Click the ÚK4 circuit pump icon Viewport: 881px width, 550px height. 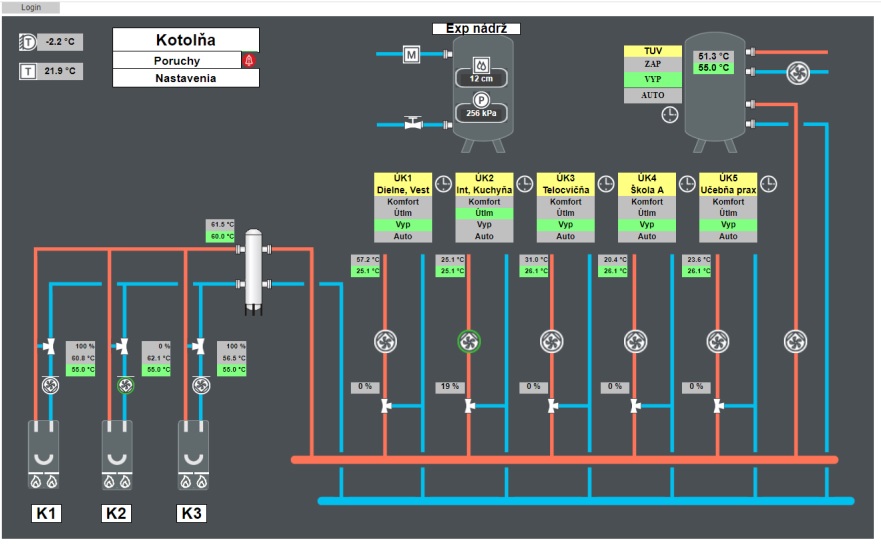tap(635, 342)
